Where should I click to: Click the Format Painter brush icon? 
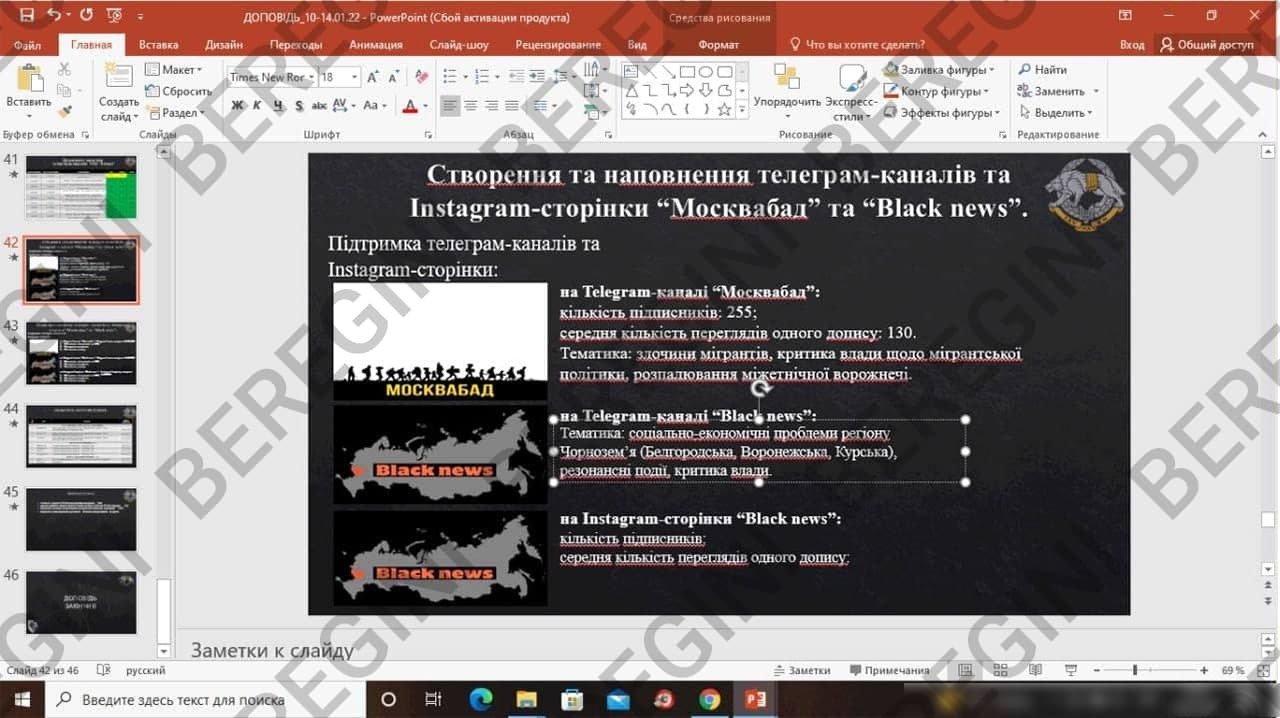point(64,111)
